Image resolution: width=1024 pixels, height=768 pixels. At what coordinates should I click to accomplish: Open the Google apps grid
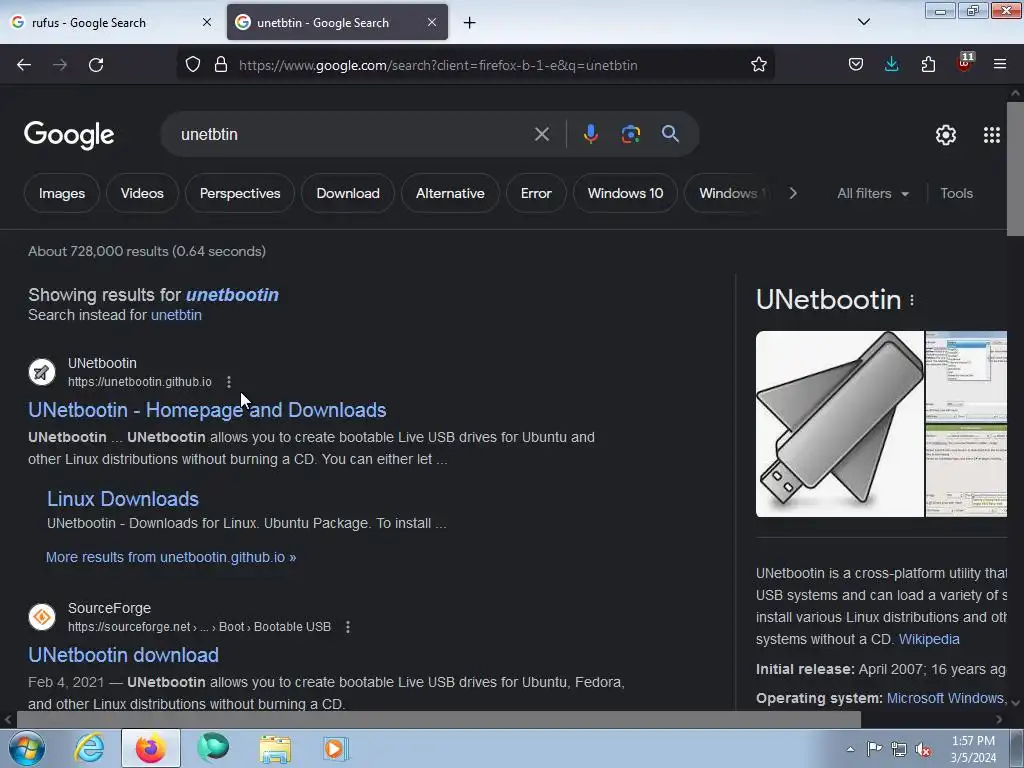[x=992, y=135]
